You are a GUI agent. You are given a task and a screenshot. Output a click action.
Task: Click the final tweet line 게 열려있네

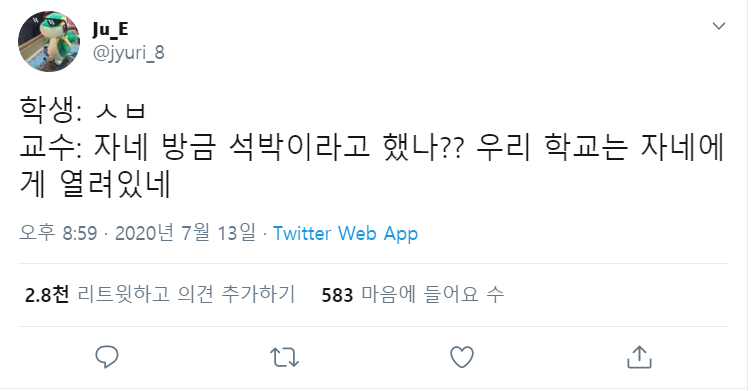coord(95,184)
